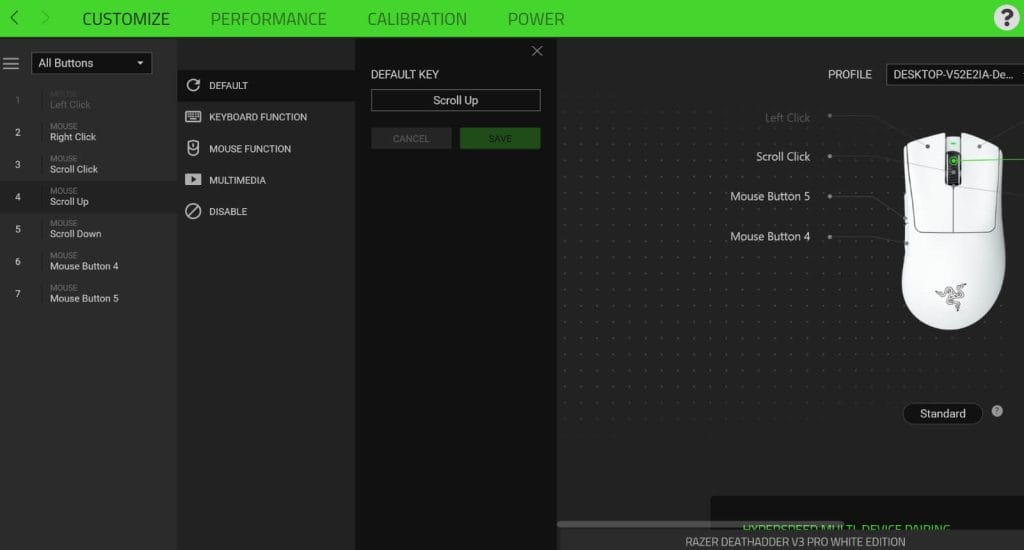The height and width of the screenshot is (550, 1024).
Task: Select the Default option icon
Action: click(x=193, y=86)
